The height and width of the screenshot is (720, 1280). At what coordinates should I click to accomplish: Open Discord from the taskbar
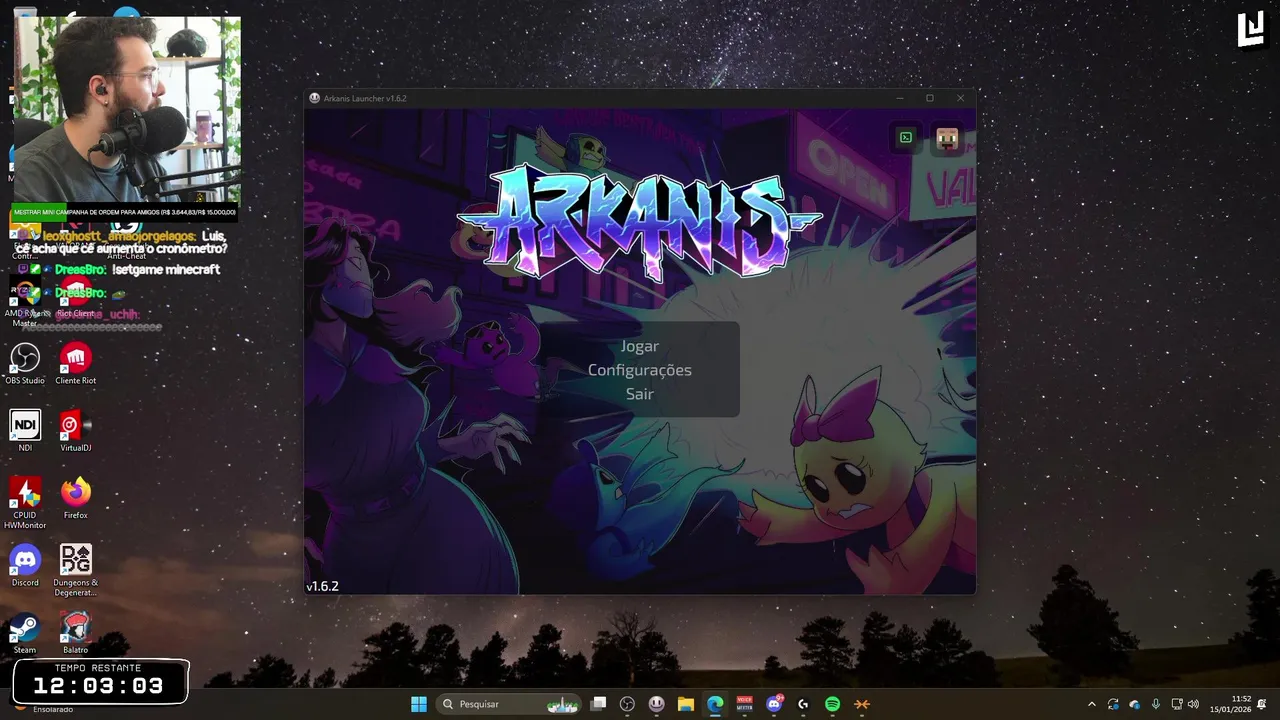pyautogui.click(x=774, y=704)
